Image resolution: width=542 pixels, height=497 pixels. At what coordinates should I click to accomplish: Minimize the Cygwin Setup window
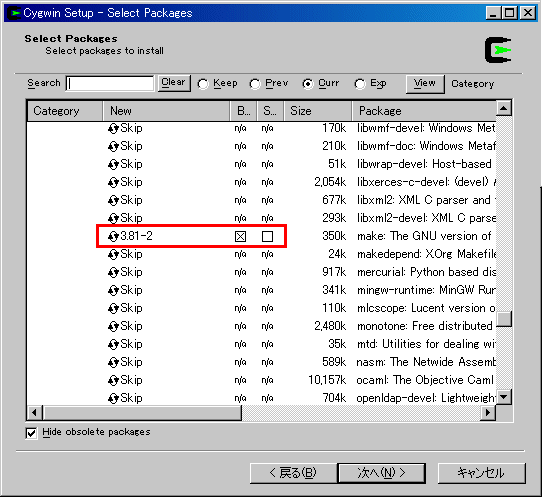(493, 13)
